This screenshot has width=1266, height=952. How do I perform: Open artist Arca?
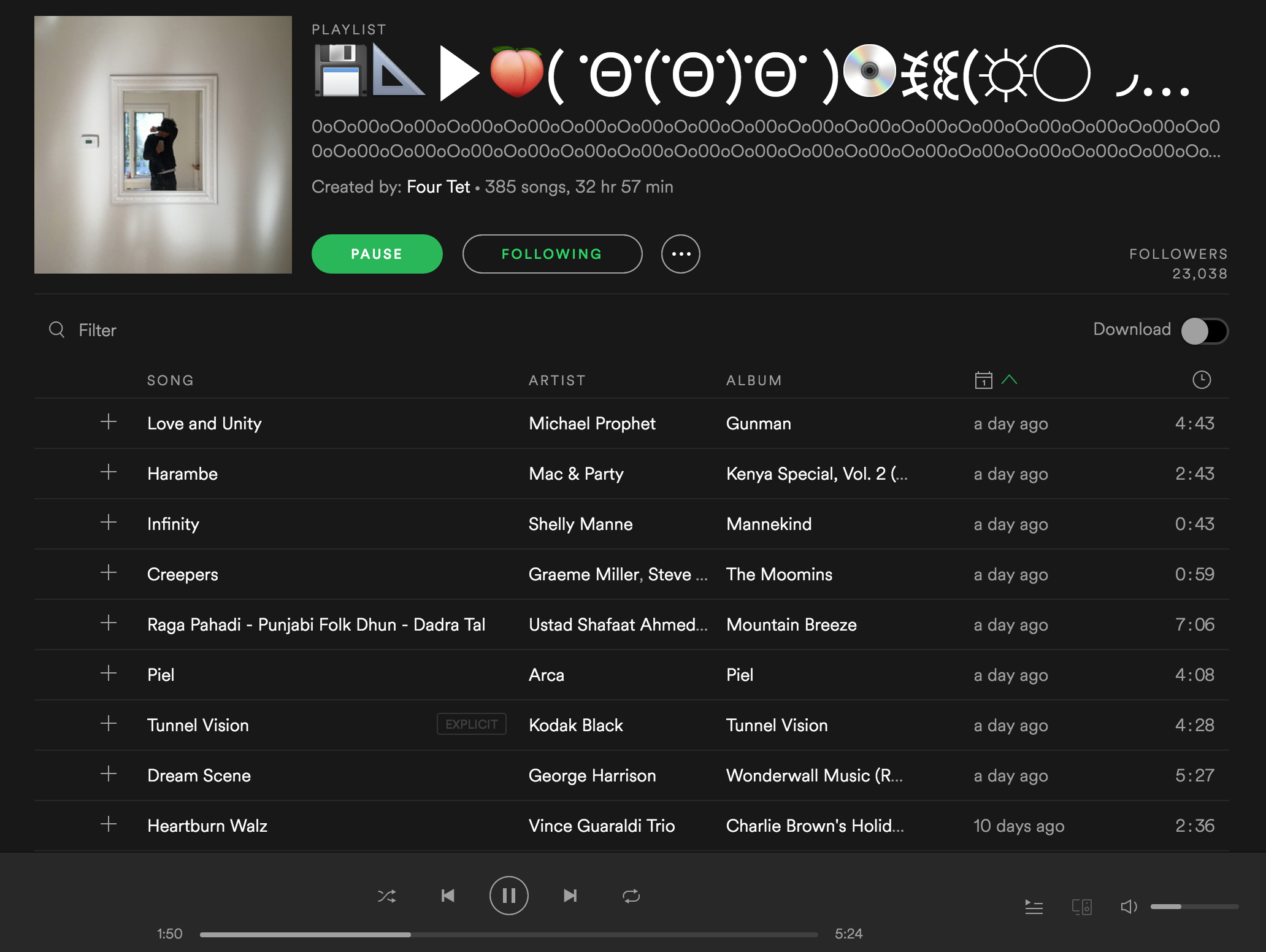click(547, 675)
